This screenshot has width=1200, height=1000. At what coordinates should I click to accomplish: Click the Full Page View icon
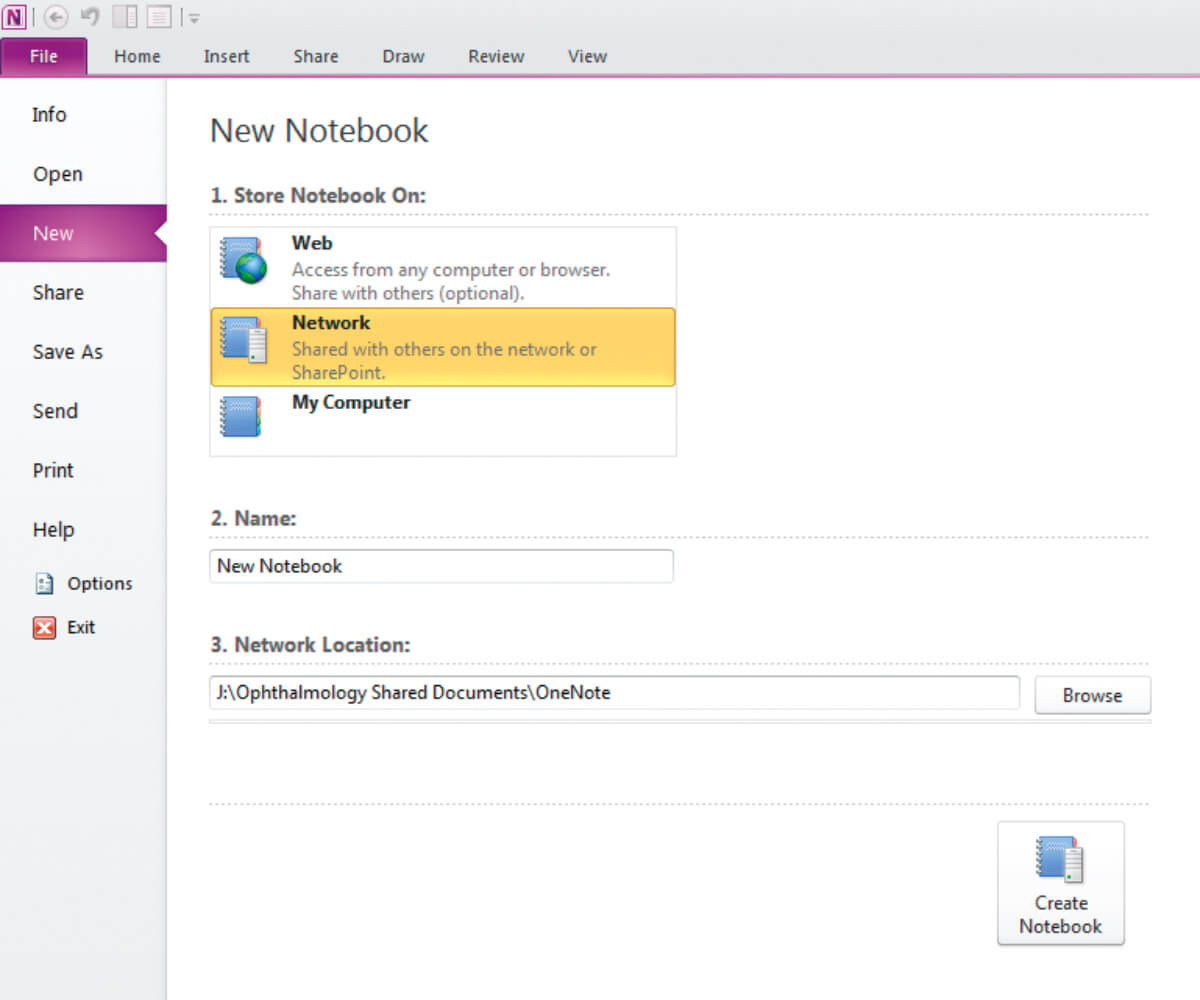click(159, 17)
